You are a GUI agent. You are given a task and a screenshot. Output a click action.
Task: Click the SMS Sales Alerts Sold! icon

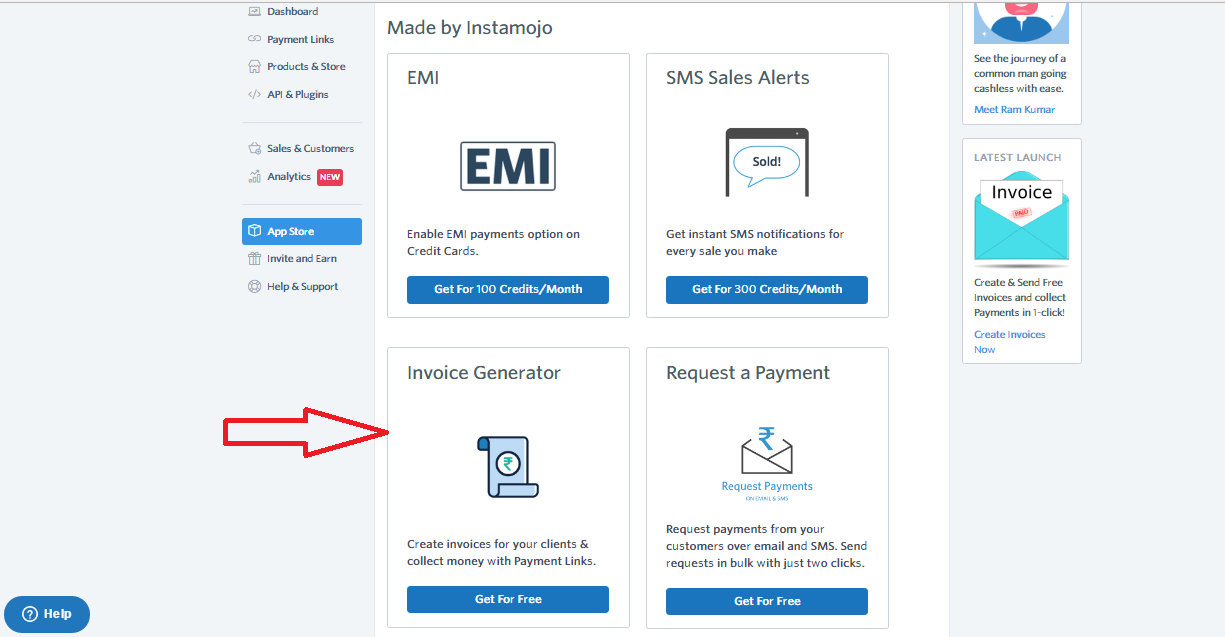point(767,162)
